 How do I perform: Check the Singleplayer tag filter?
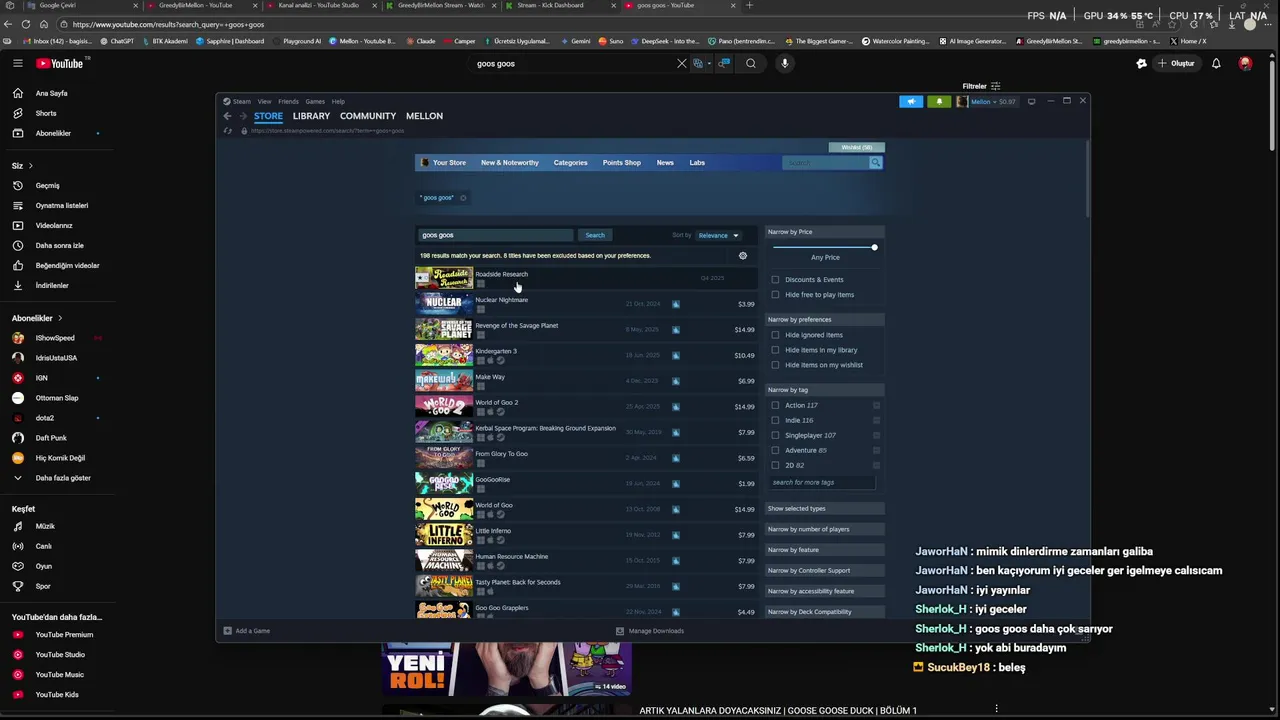(775, 435)
